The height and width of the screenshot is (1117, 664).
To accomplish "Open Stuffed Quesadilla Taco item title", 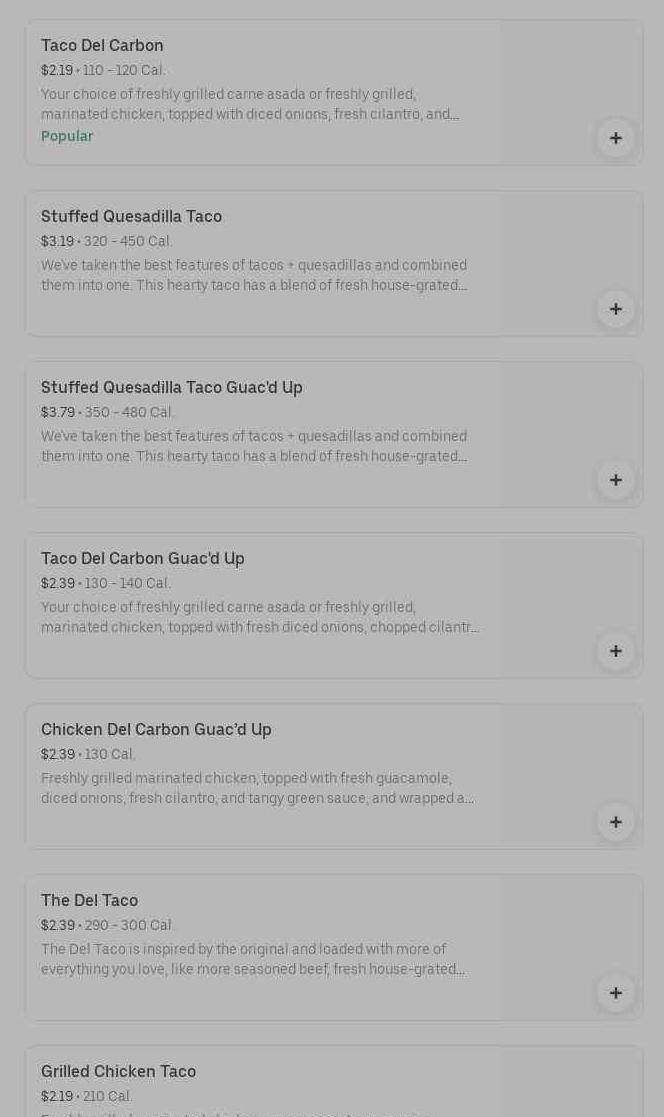I will pyautogui.click(x=131, y=216).
